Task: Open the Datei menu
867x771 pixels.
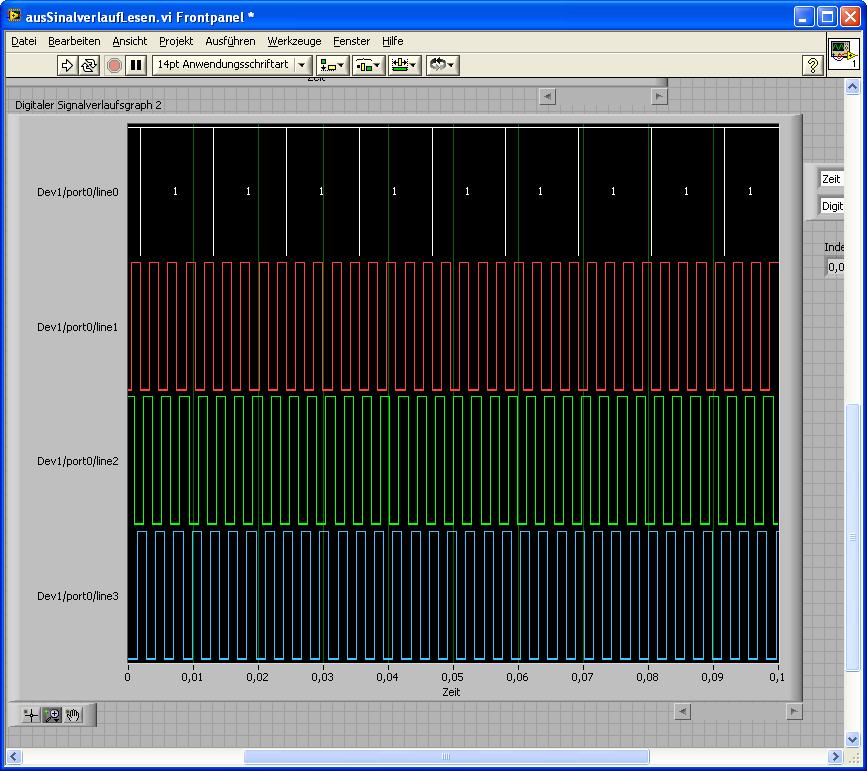Action: click(x=23, y=41)
